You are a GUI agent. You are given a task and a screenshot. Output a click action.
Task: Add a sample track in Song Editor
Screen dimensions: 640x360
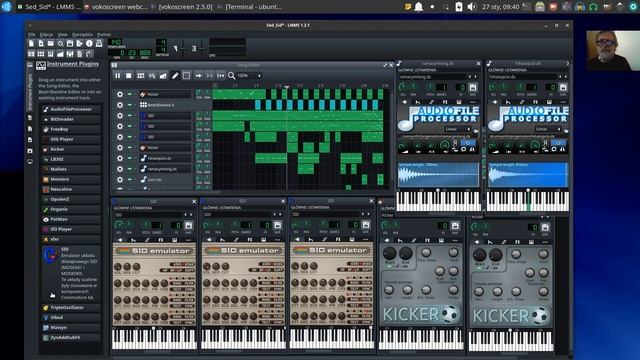tap(152, 76)
